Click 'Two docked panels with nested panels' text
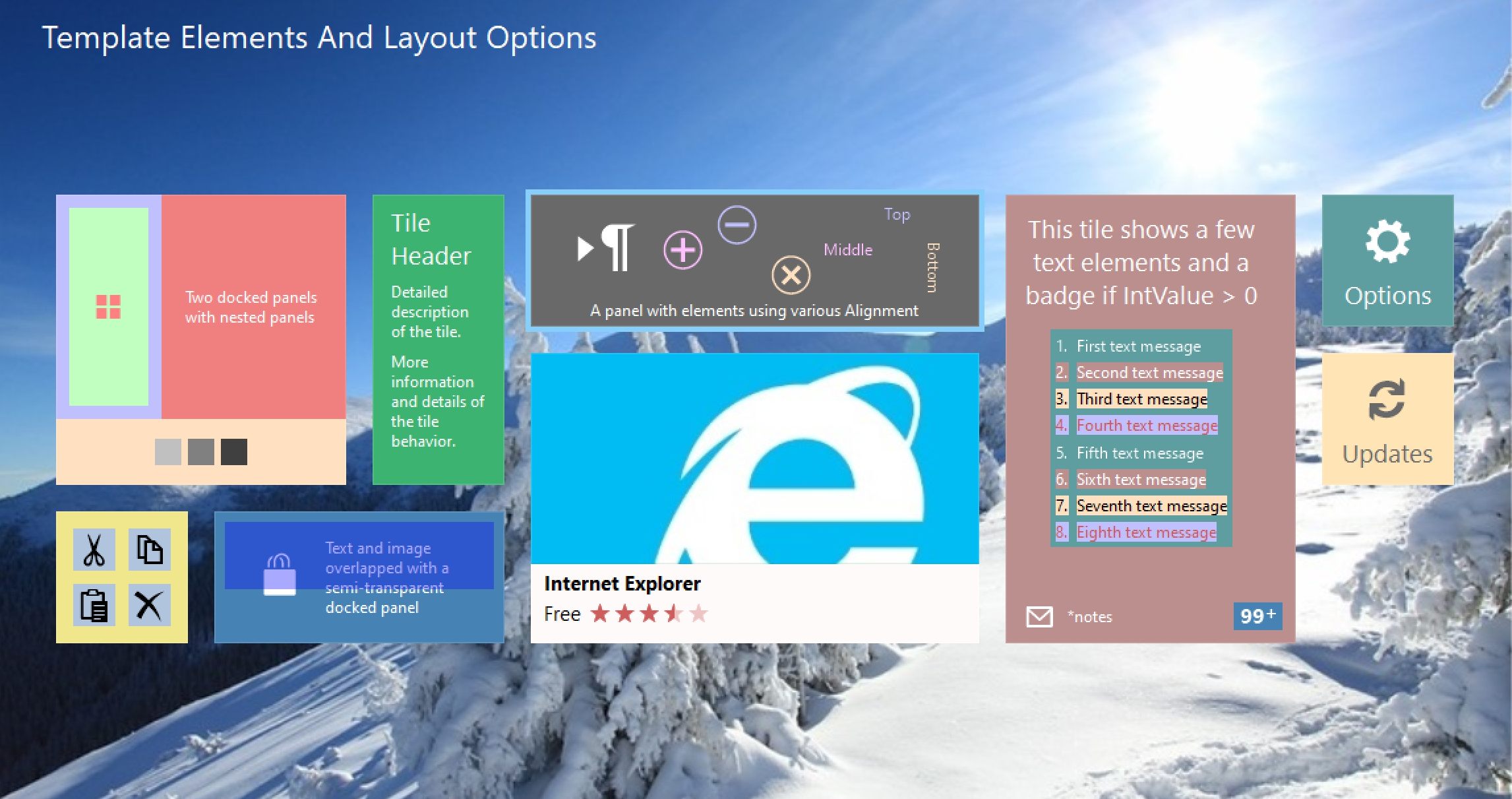The height and width of the screenshot is (799, 1512). 251,307
